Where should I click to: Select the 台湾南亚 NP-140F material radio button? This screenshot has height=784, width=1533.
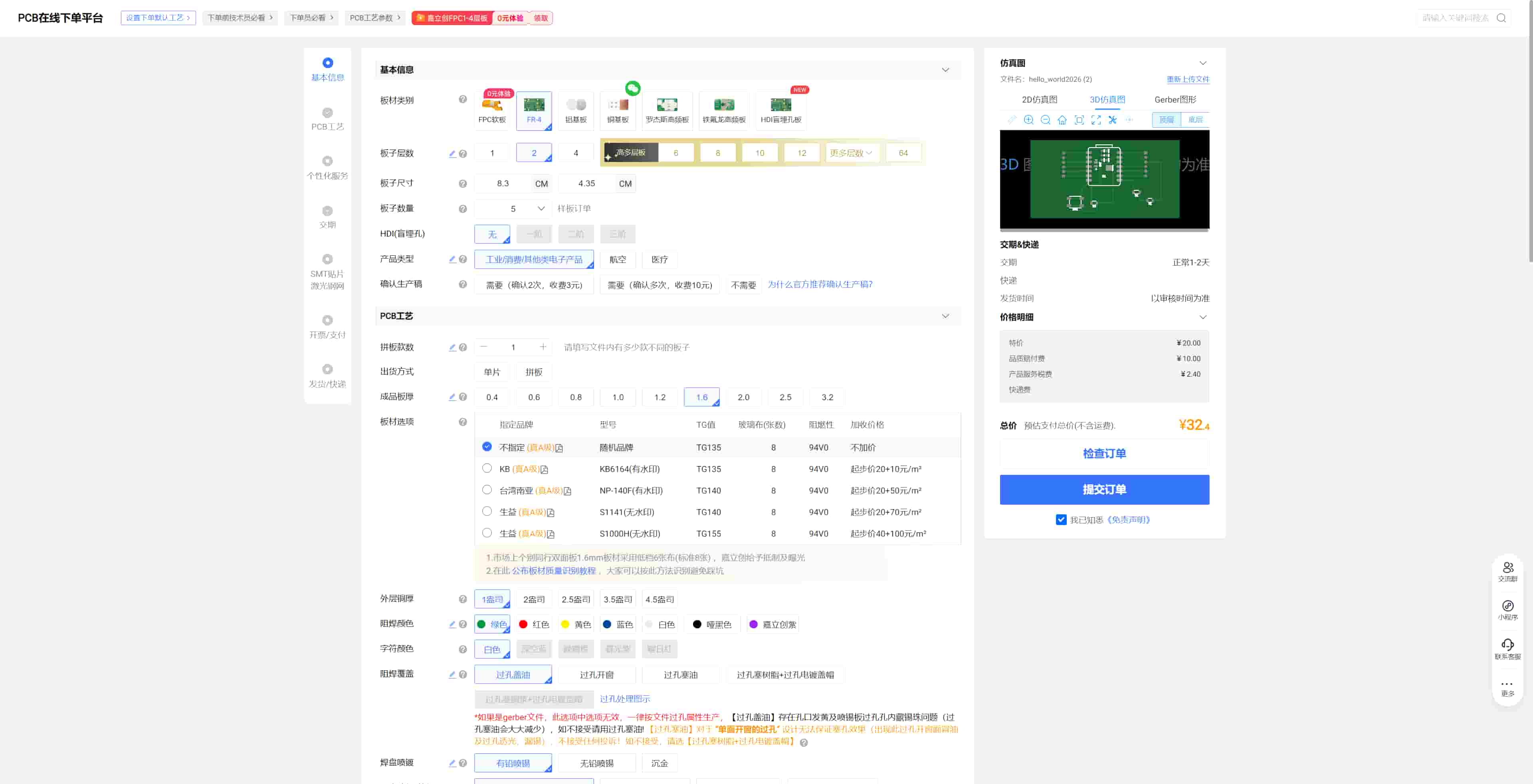(x=487, y=490)
